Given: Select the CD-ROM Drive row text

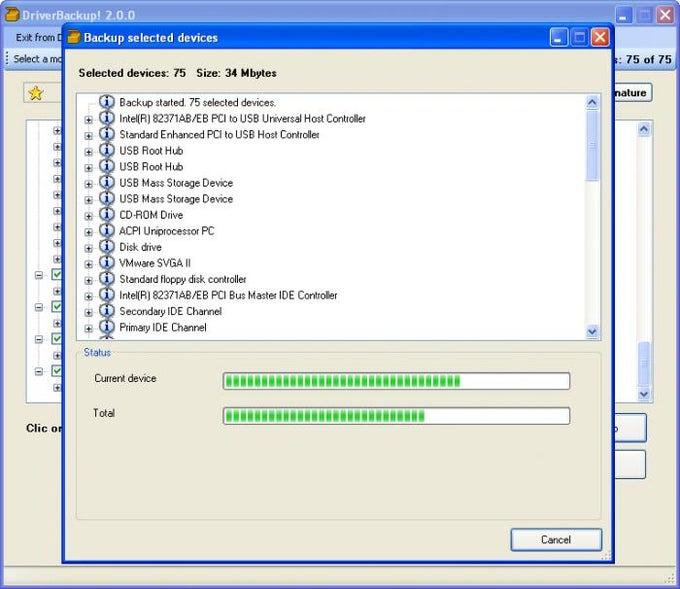Looking at the screenshot, I should 151,215.
